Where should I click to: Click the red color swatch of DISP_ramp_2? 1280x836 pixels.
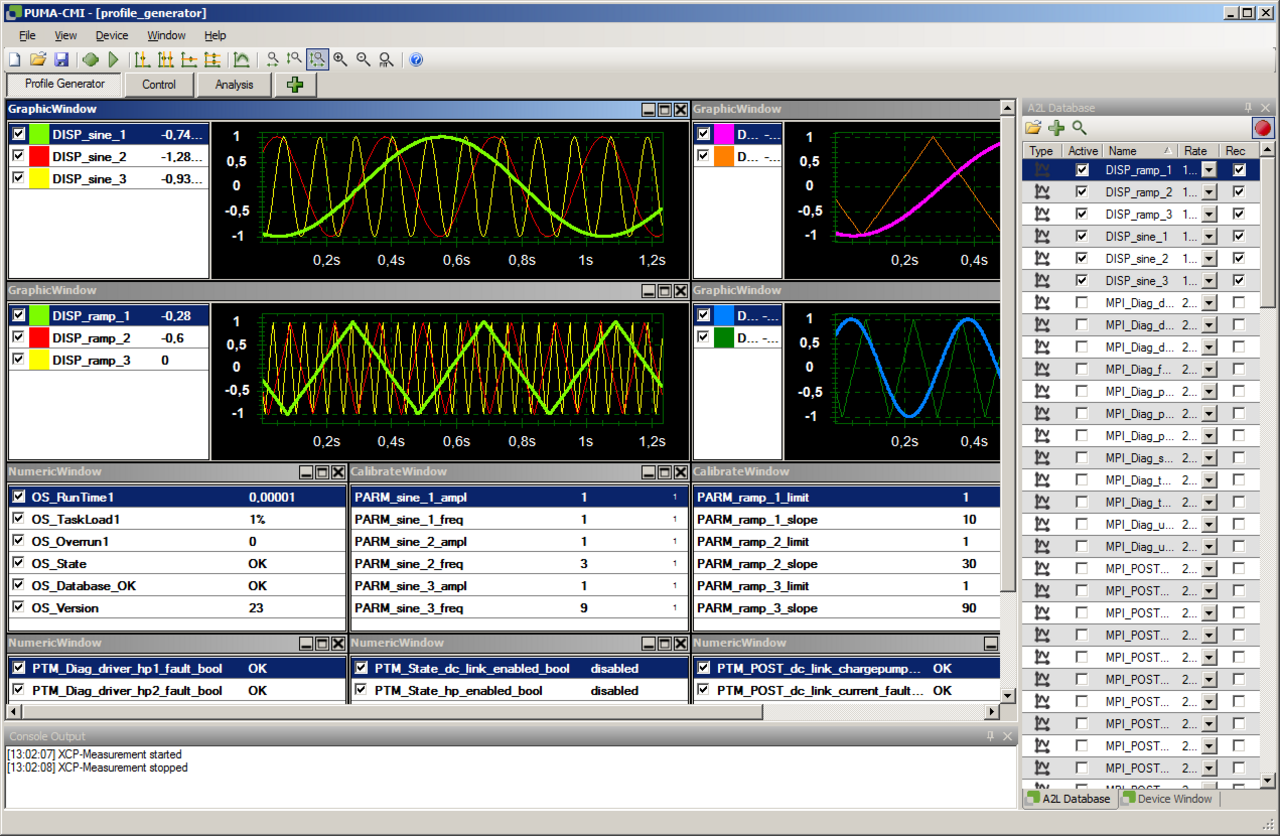pos(39,338)
